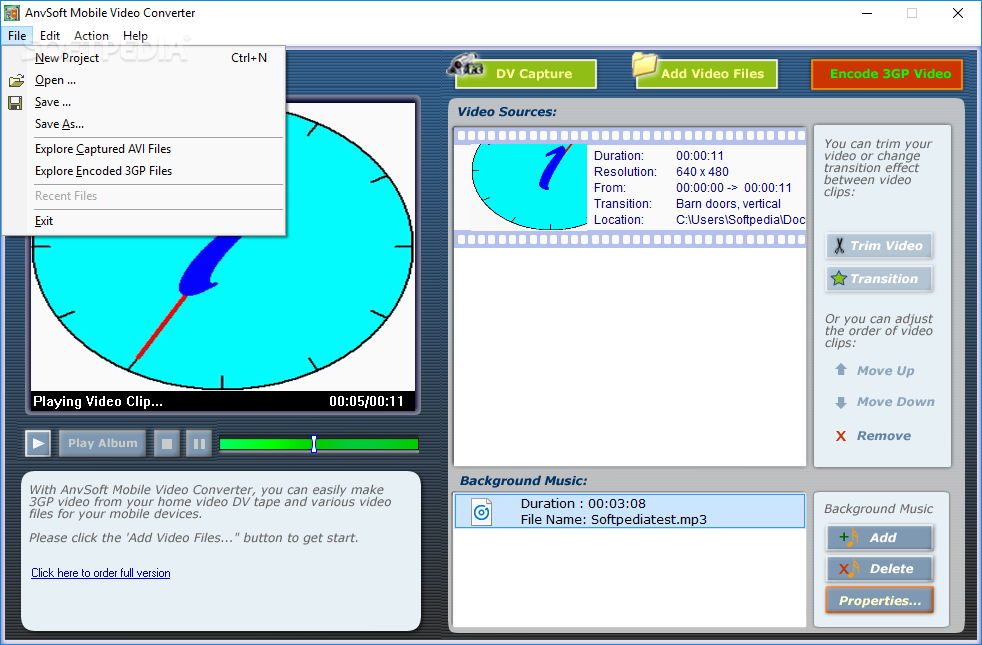Screen dimensions: 982x645
Task: Click the music note icon on Delete
Action: point(849,569)
